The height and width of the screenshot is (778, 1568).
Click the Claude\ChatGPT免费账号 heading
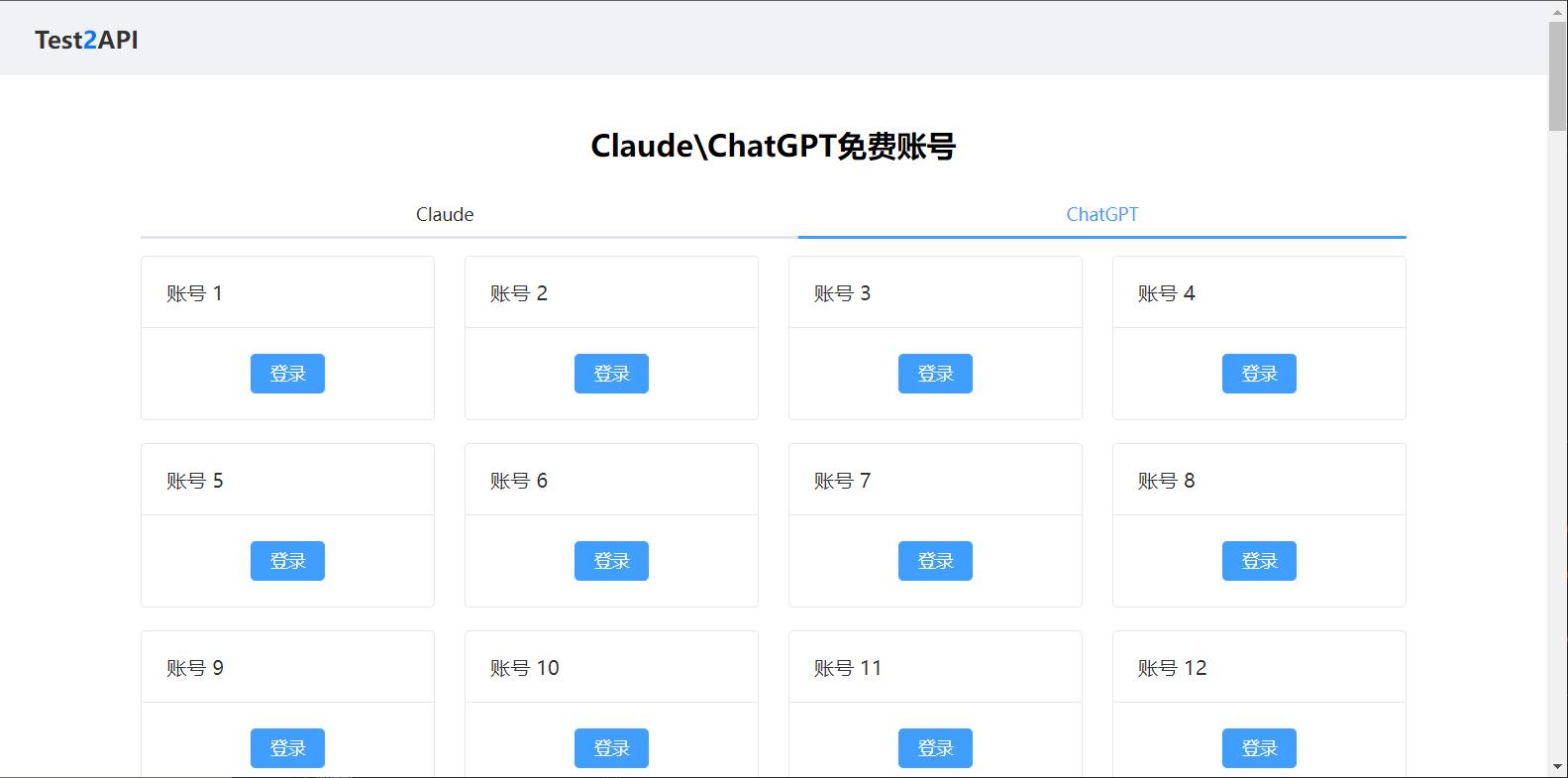point(773,146)
